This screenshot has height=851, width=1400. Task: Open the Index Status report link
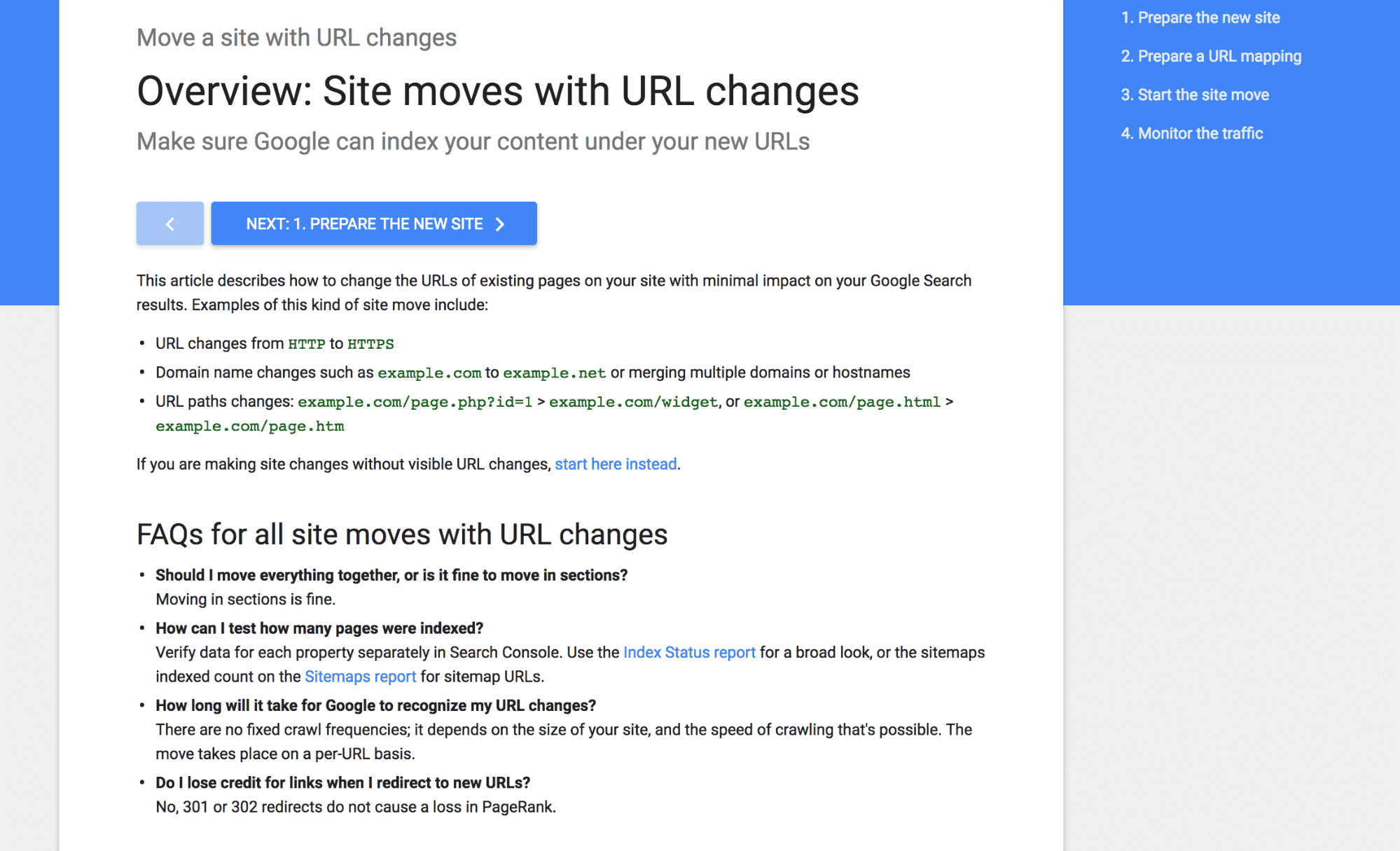pyautogui.click(x=689, y=653)
